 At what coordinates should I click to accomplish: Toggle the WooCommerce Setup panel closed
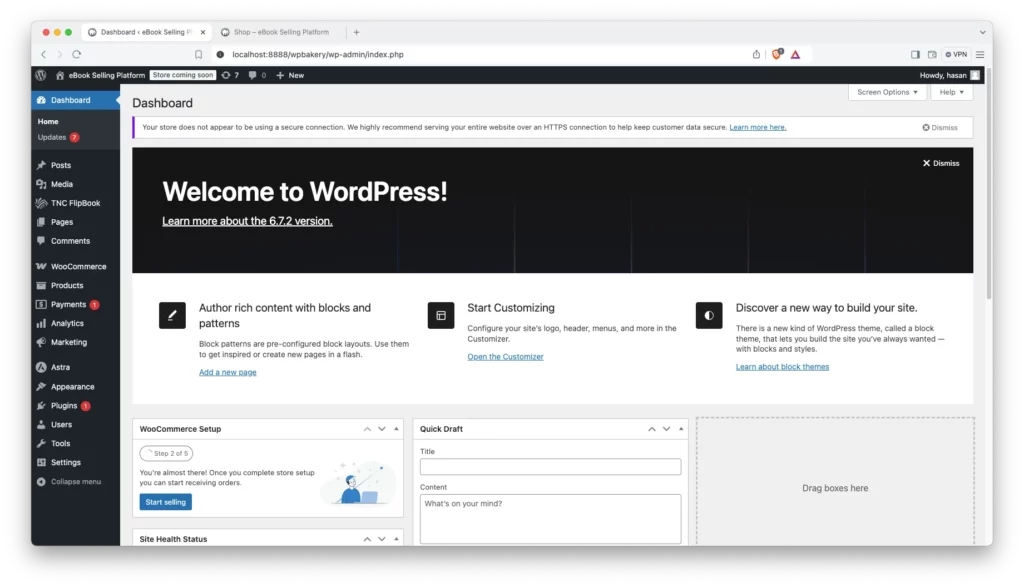(396, 429)
